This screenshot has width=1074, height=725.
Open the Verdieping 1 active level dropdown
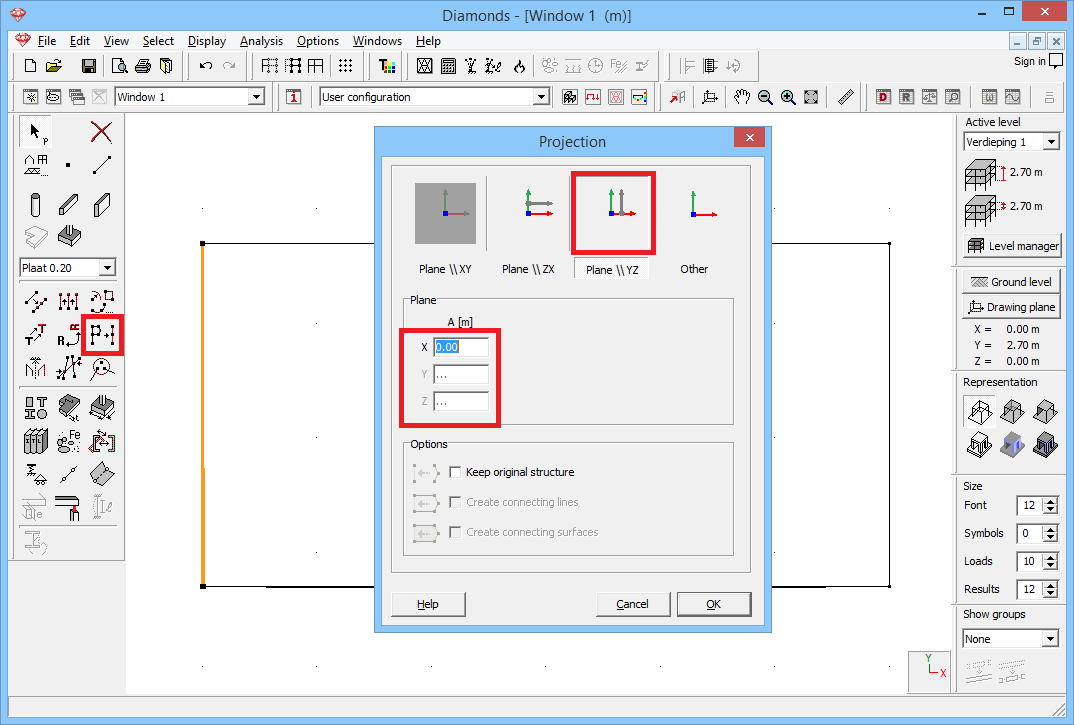tap(1051, 142)
